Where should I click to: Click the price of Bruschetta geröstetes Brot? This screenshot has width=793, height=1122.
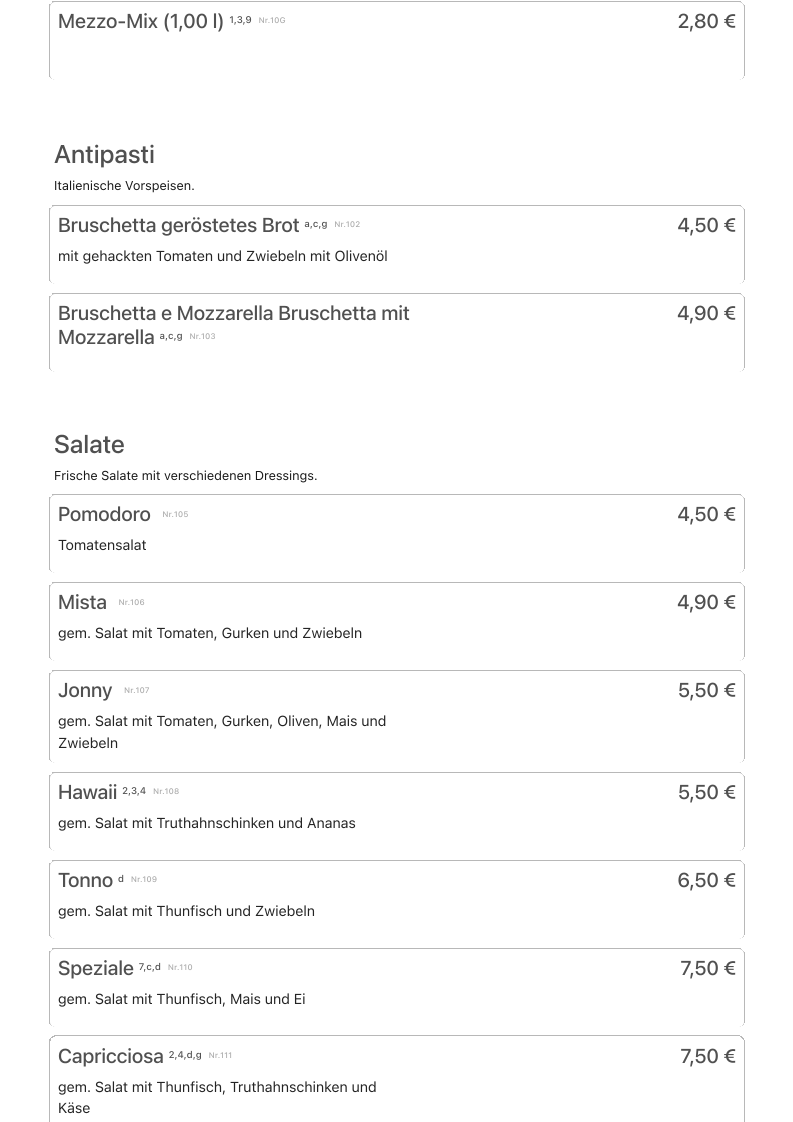pyautogui.click(x=706, y=226)
